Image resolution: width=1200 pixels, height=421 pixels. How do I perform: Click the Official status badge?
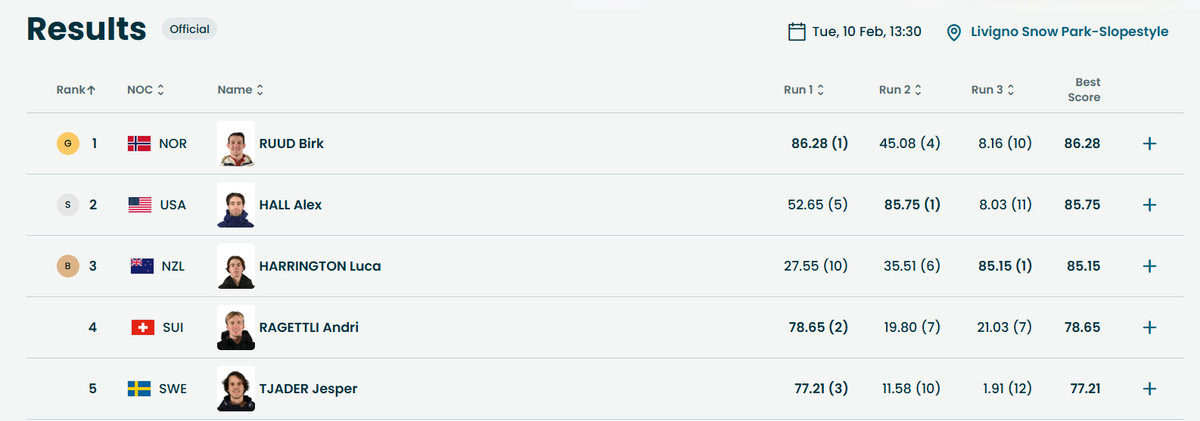click(189, 29)
